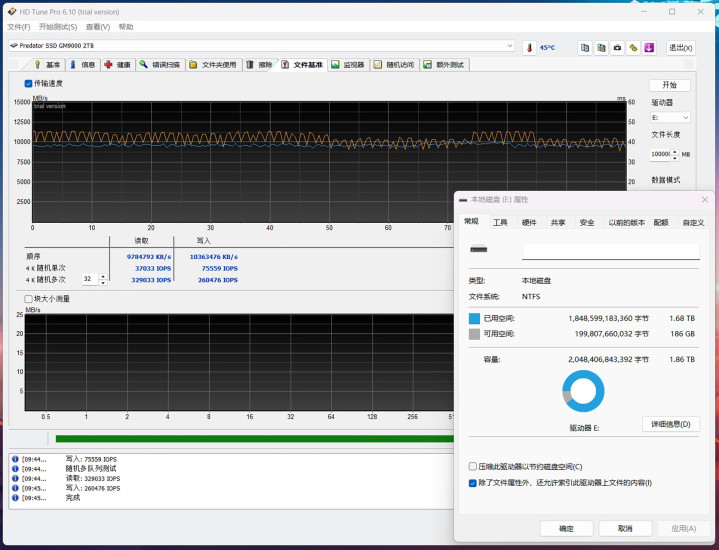Enable the 块大小测量 block size checkbox

[x=28, y=298]
